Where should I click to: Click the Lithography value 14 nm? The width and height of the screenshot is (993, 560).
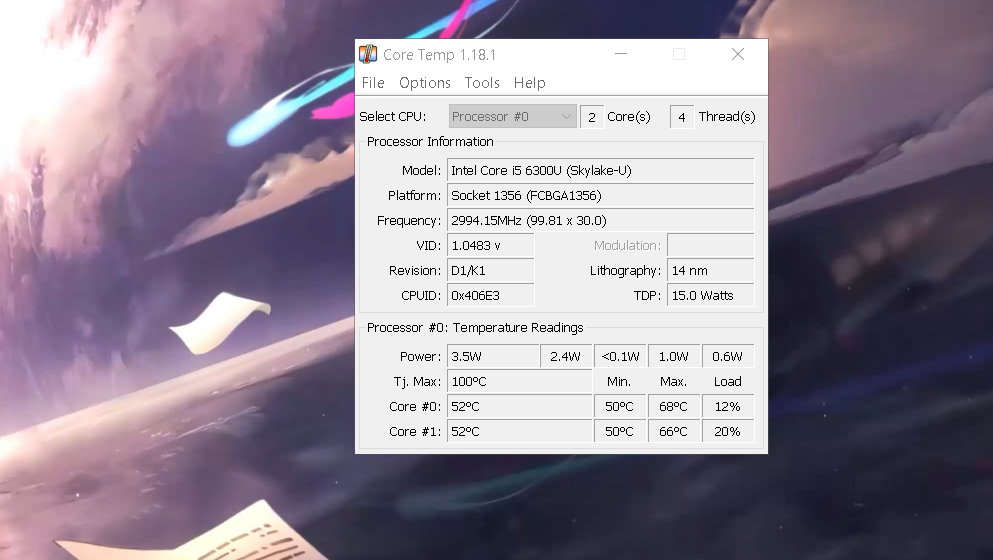coord(711,270)
